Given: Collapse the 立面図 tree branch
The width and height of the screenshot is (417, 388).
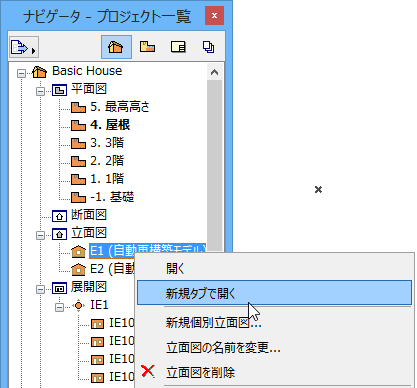Looking at the screenshot, I should [40, 235].
